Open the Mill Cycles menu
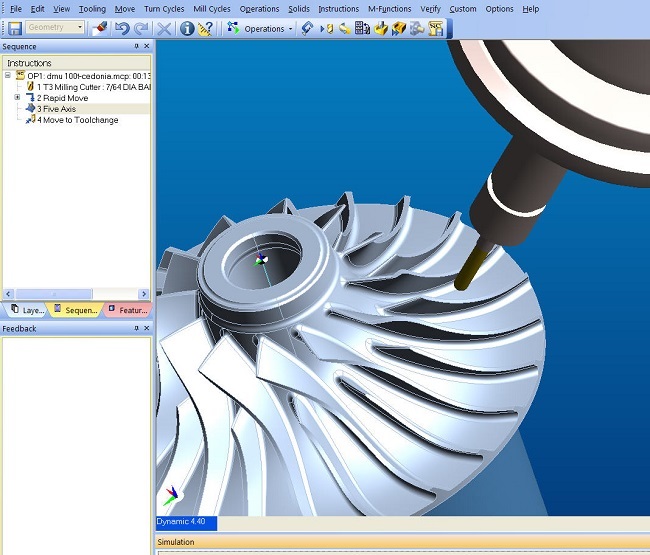The width and height of the screenshot is (650, 555). [211, 9]
